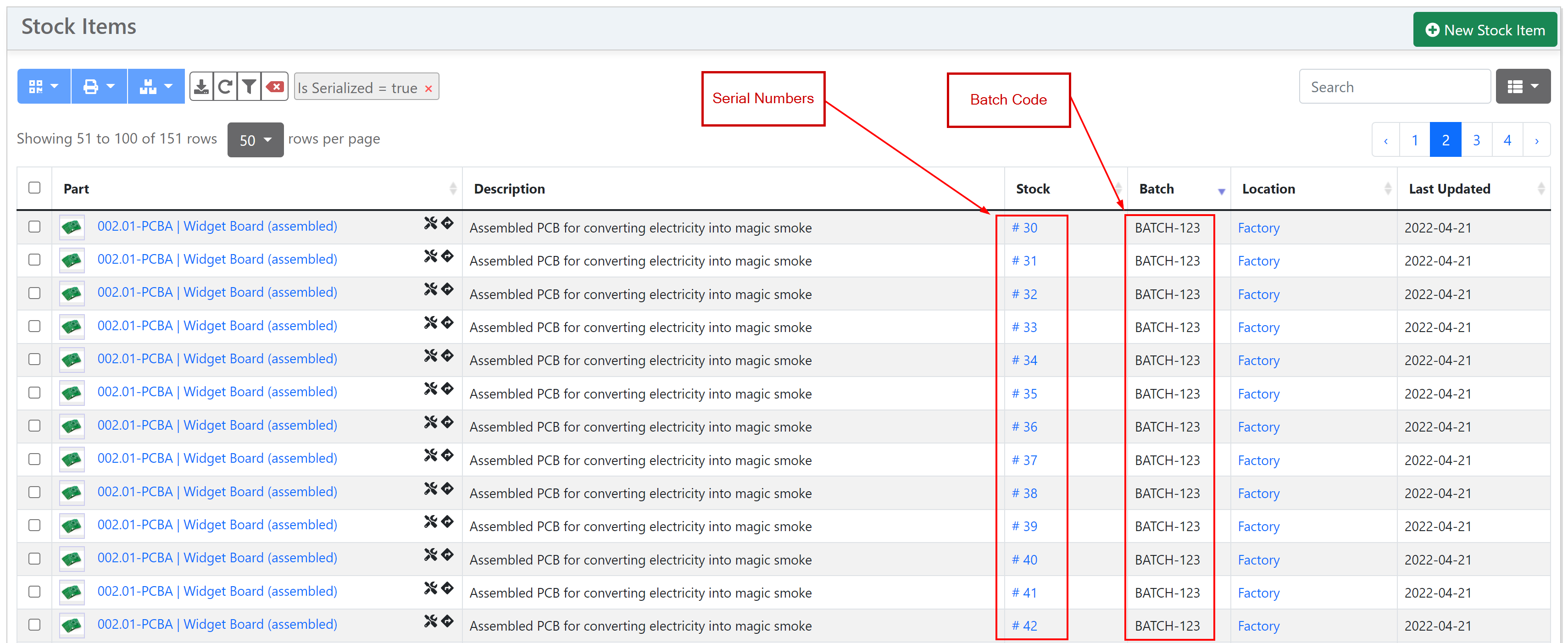Toggle the select-all checkbox in table header
Screen dimensions: 1568x643
[x=34, y=188]
